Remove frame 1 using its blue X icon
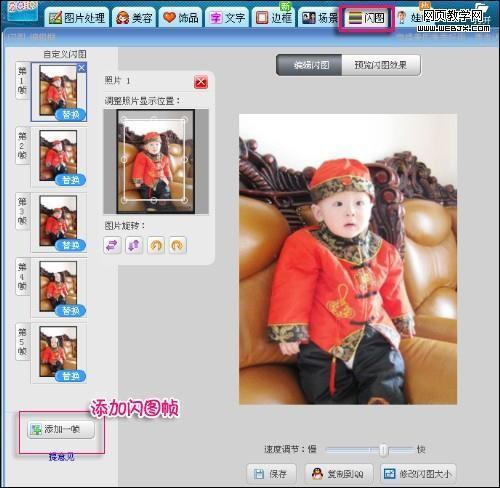 pyautogui.click(x=82, y=68)
